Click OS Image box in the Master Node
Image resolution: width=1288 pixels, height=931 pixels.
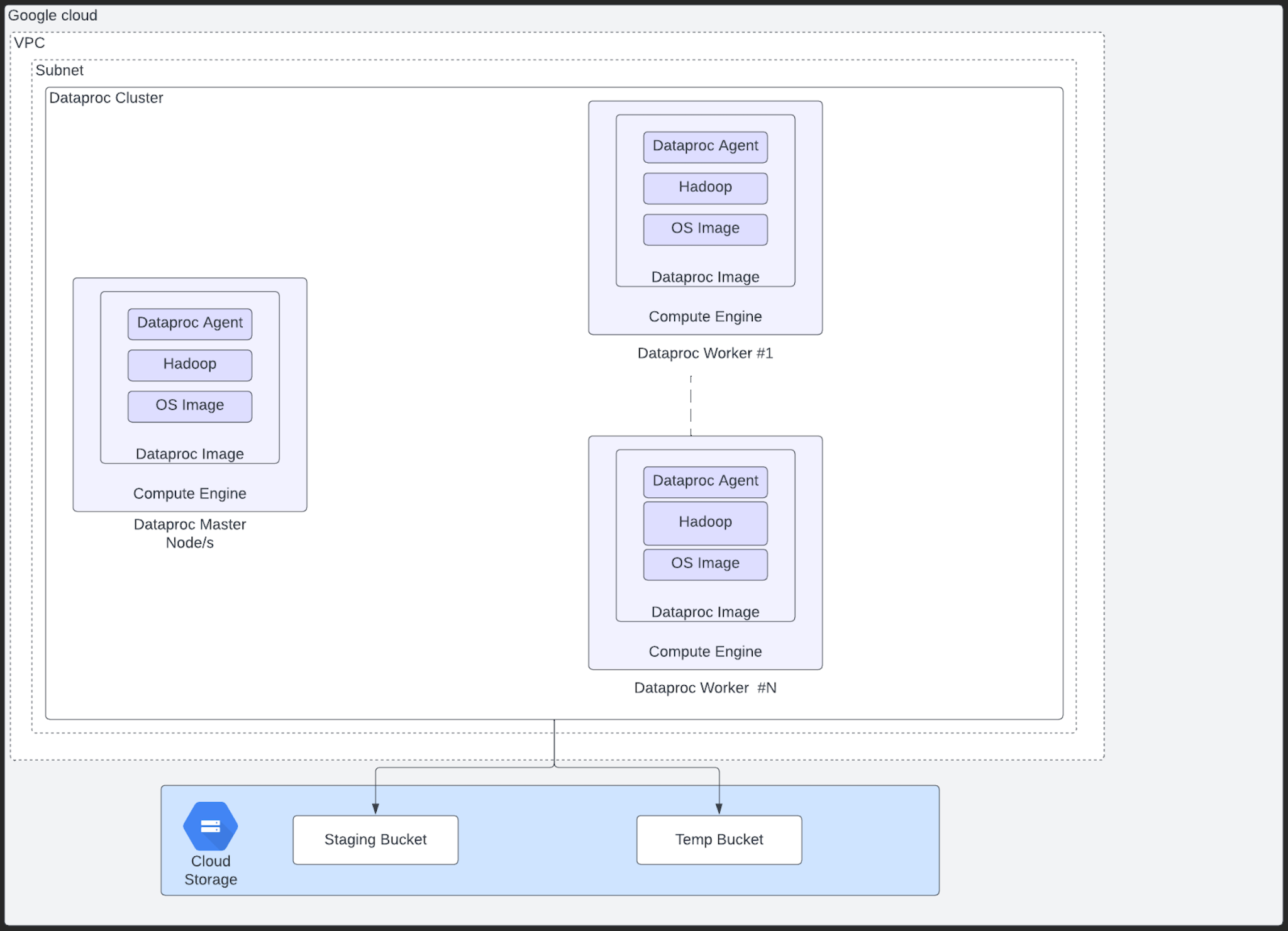(190, 406)
